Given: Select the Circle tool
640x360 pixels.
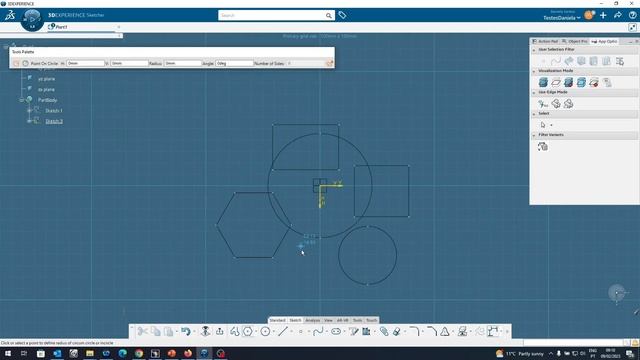Looking at the screenshot, I should tap(265, 331).
